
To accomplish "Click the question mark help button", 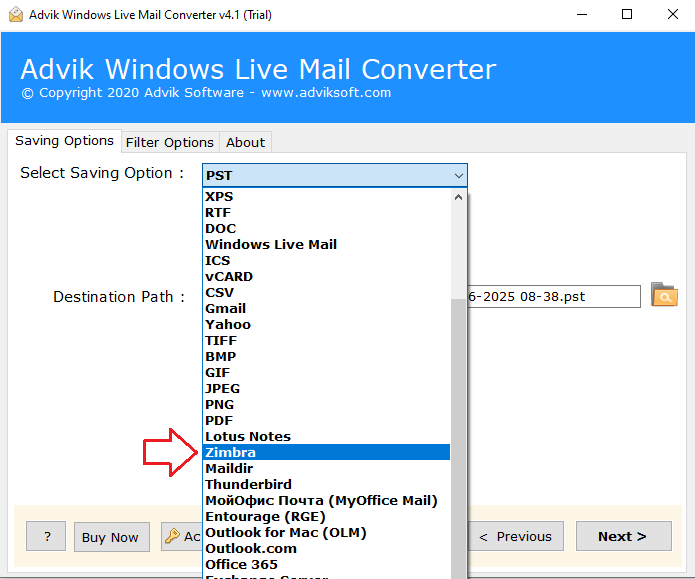I will click(x=46, y=536).
